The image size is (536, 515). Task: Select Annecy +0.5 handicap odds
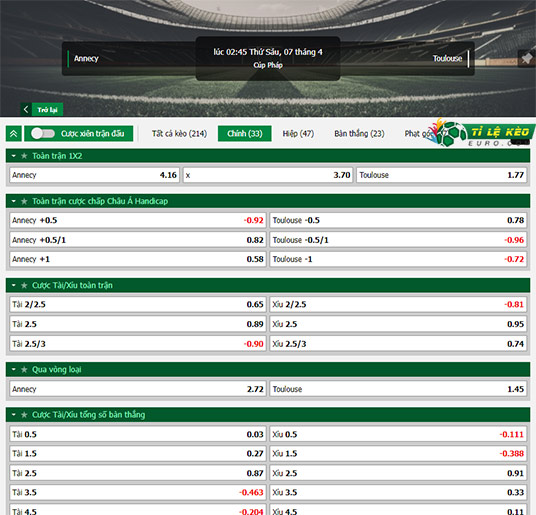point(138,220)
